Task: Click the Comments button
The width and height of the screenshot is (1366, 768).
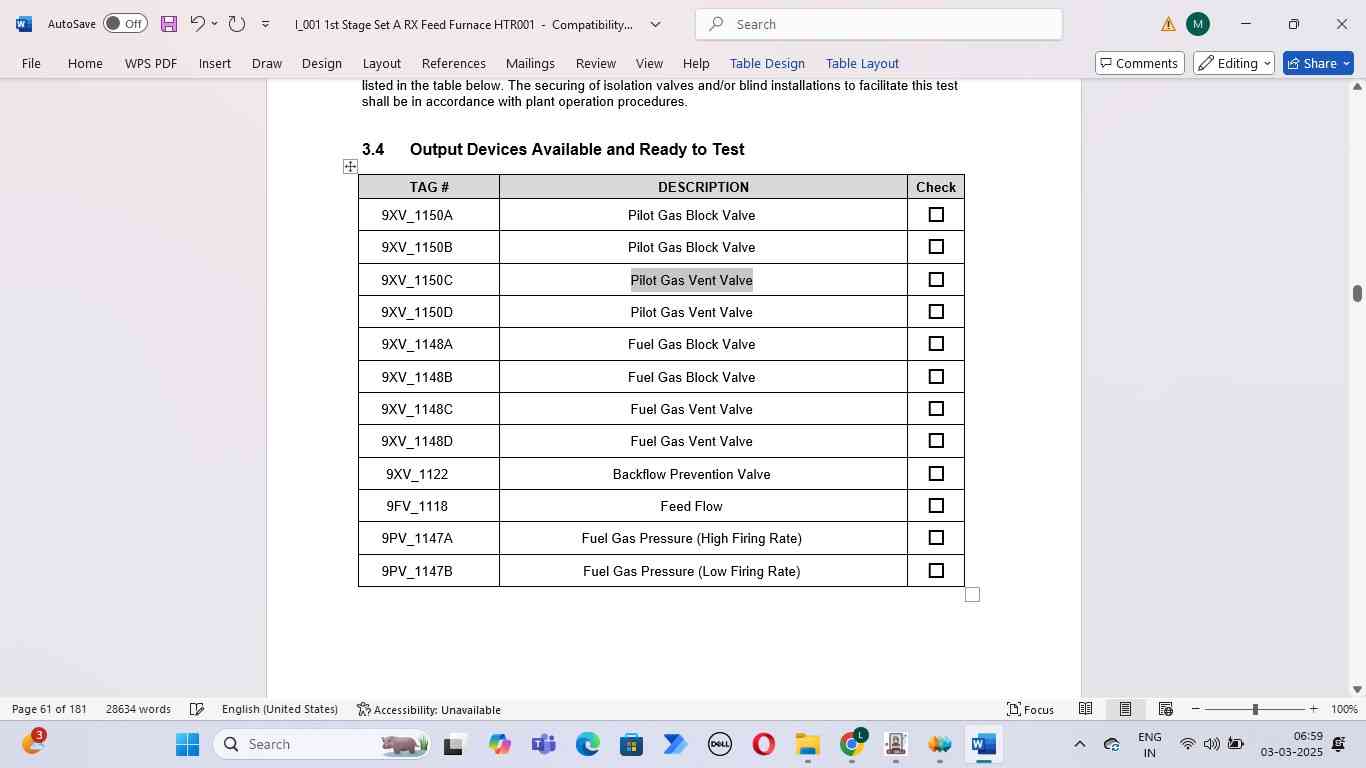Action: pos(1139,63)
